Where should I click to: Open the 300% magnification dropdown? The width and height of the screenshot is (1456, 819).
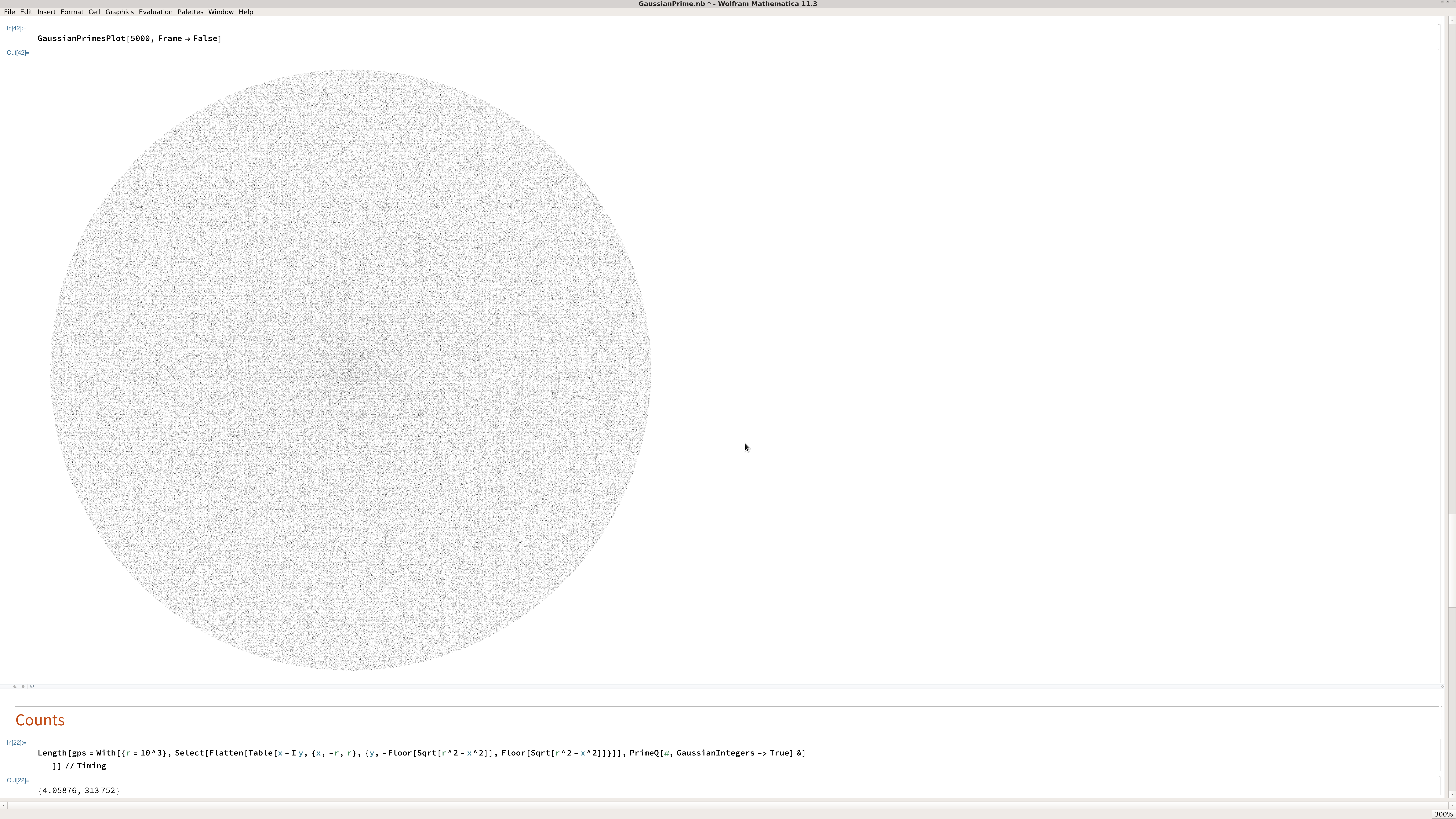tap(1443, 814)
